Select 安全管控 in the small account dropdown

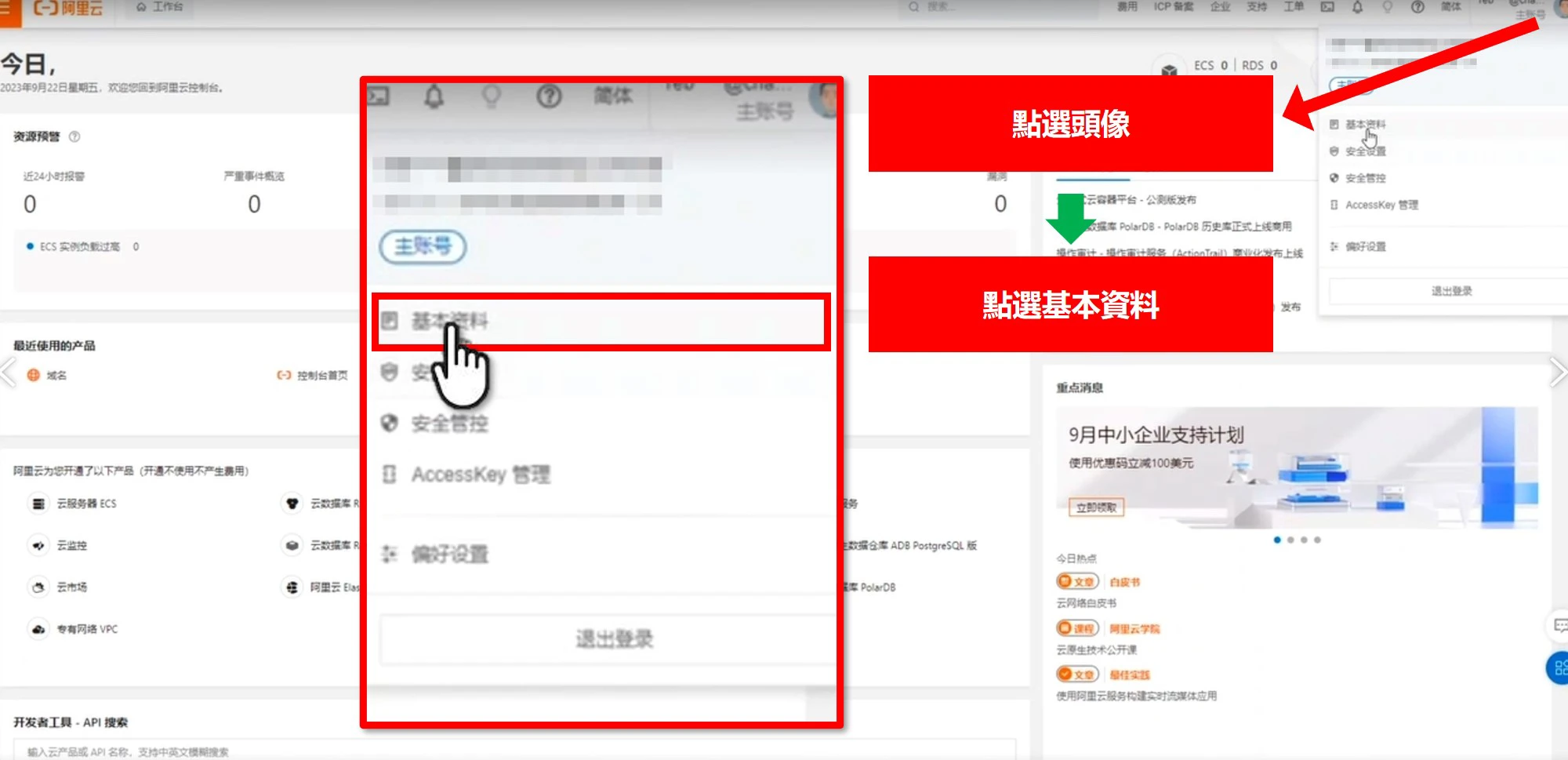point(1365,178)
